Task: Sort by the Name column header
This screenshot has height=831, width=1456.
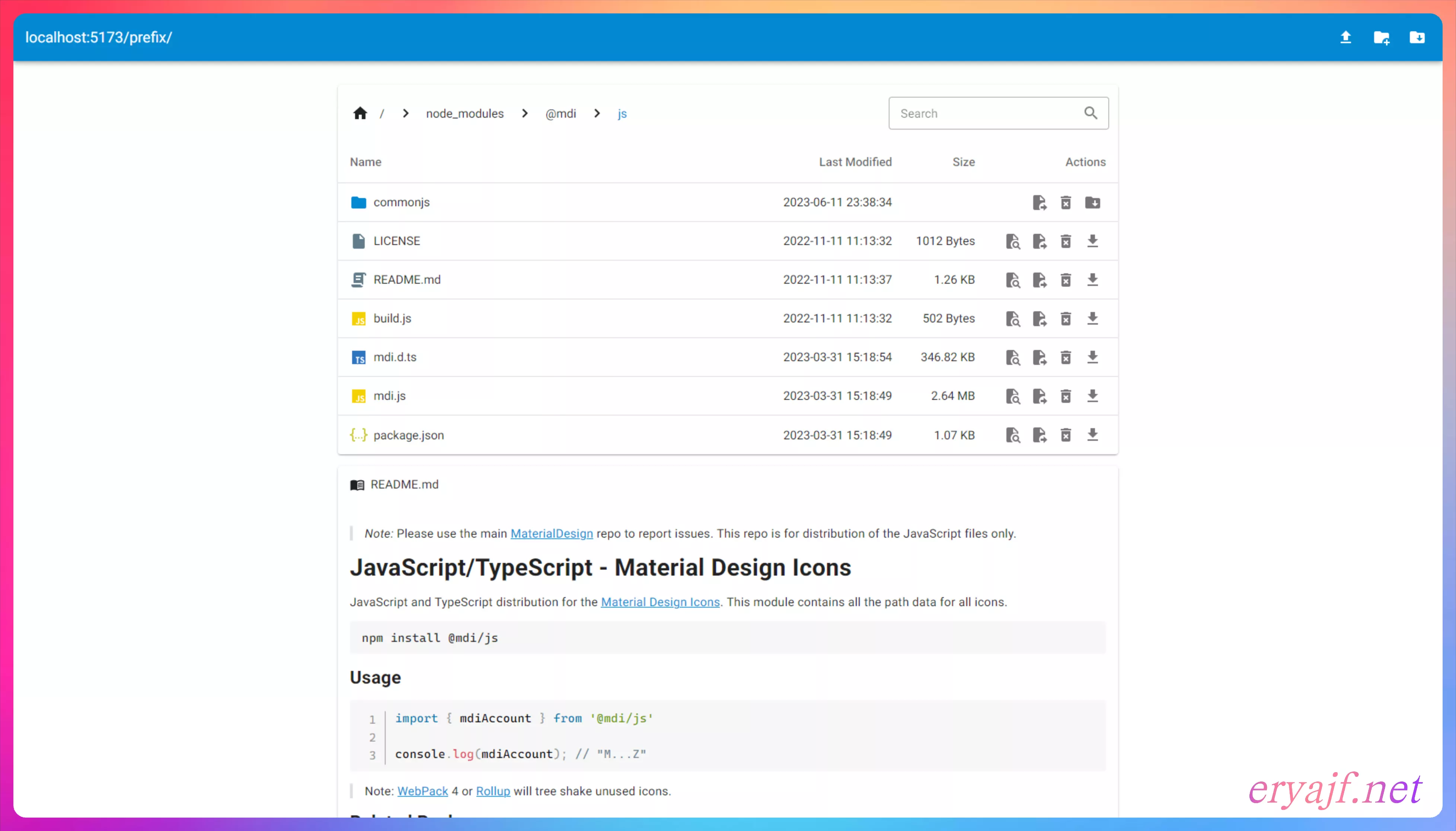Action: point(365,162)
